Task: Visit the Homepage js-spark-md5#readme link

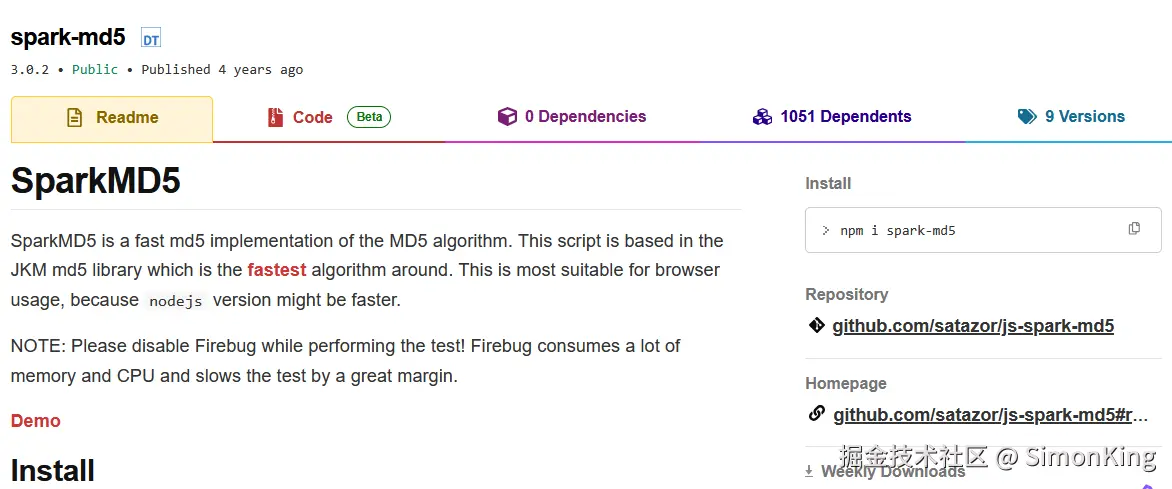Action: point(990,415)
